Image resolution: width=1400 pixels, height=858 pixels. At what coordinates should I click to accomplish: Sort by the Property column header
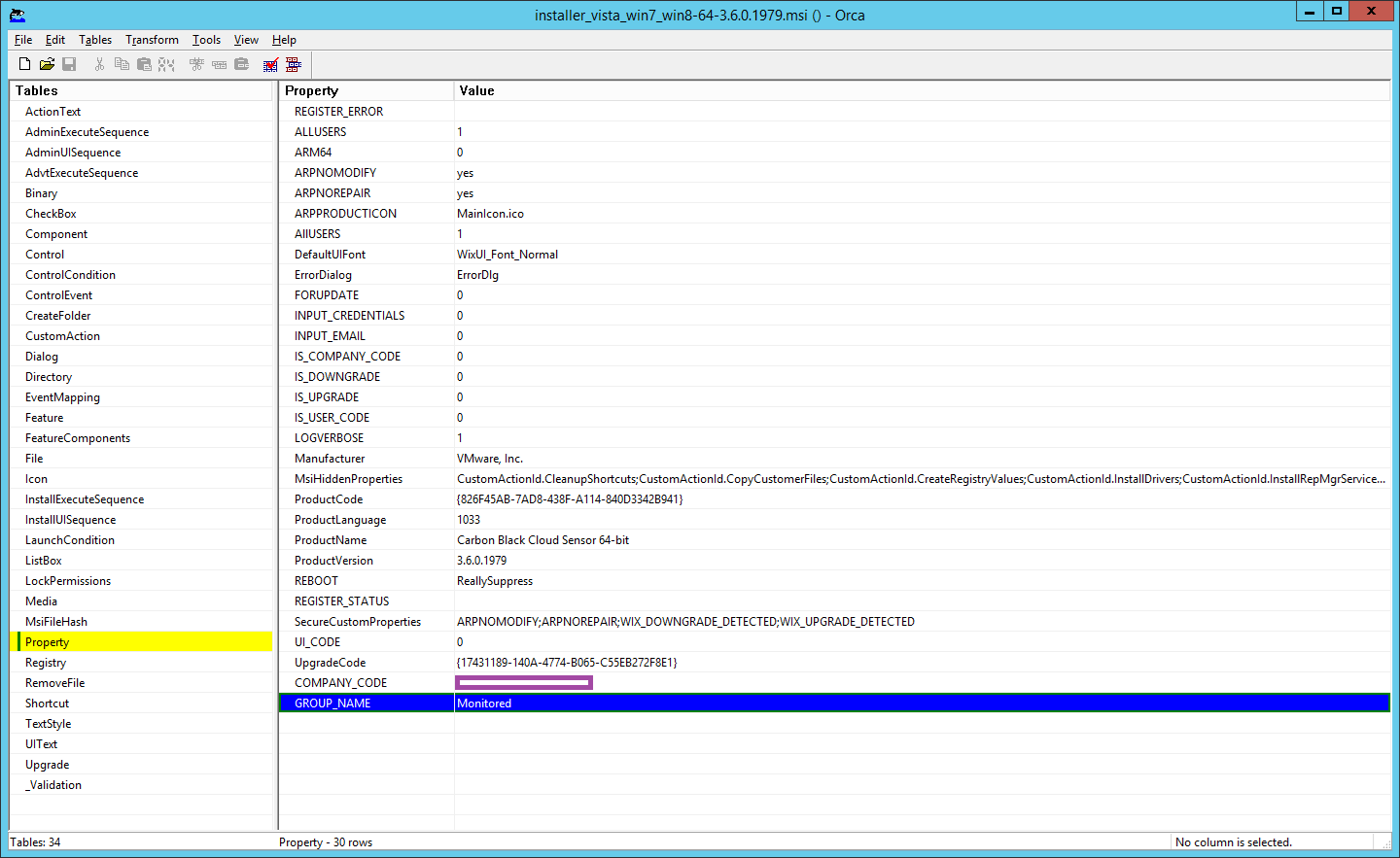(x=367, y=90)
